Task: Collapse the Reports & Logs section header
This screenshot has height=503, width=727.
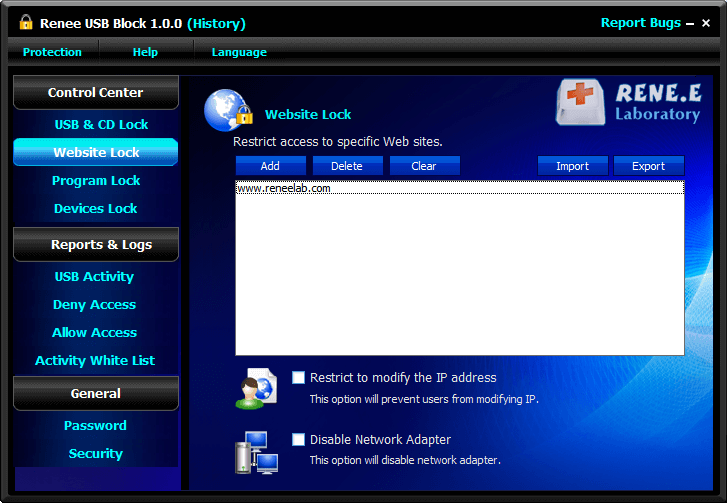Action: click(95, 245)
